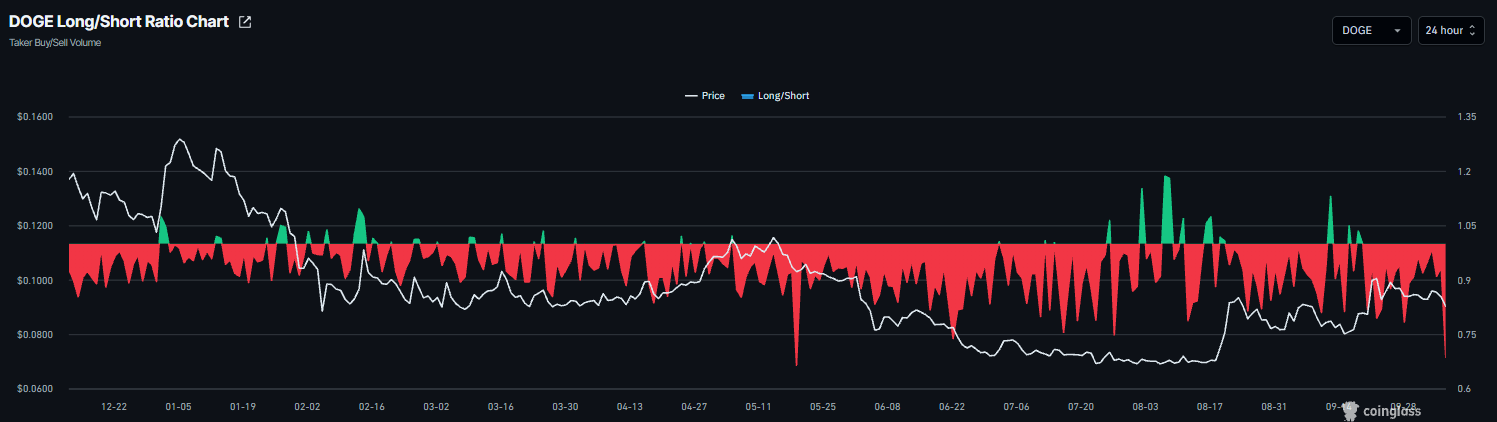This screenshot has width=1497, height=422.
Task: Click the 02-16 date axis label
Action: pyautogui.click(x=372, y=407)
